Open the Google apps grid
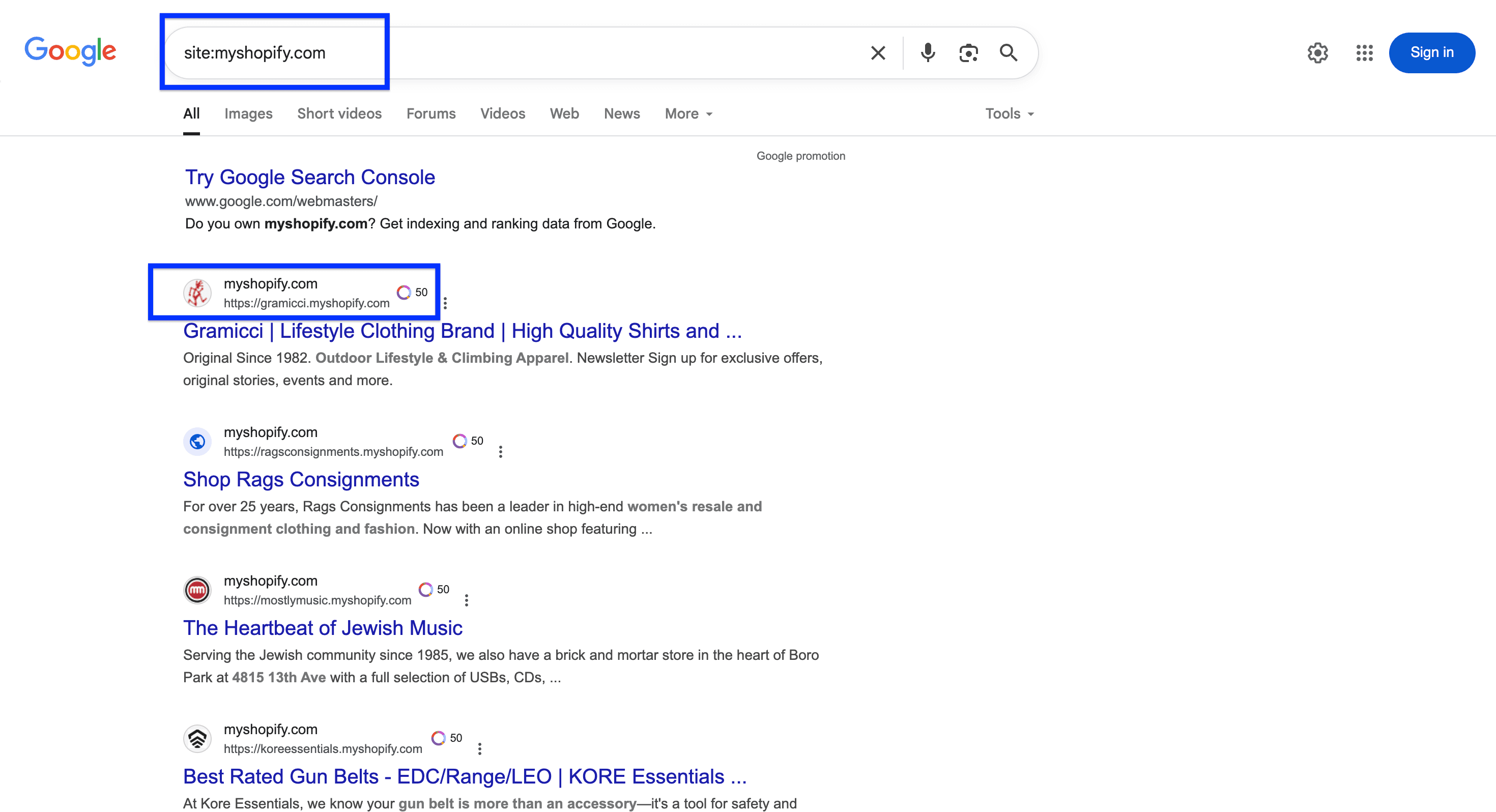The image size is (1496, 812). (x=1364, y=52)
